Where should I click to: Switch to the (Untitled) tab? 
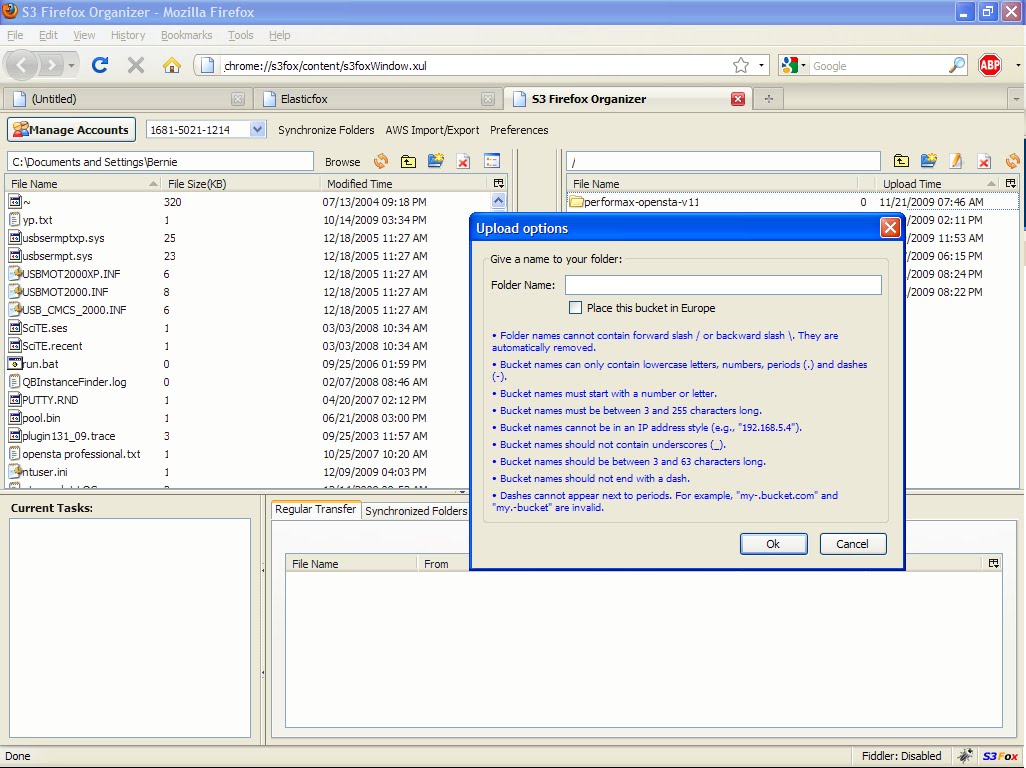pos(128,99)
